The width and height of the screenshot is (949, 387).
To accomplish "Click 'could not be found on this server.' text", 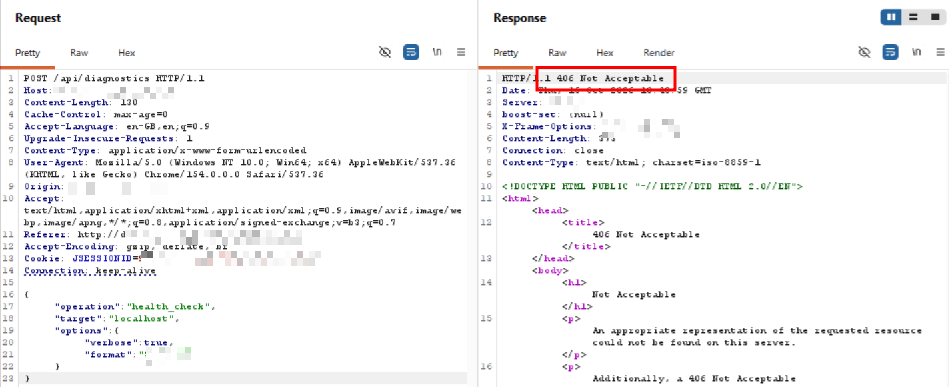I will [694, 343].
